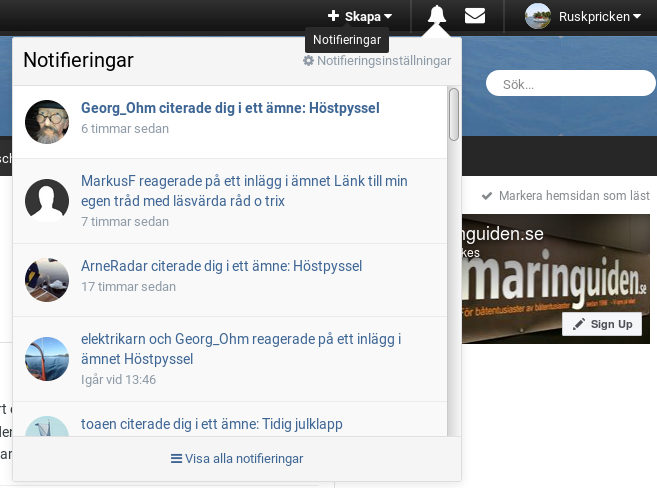Click Visa alla notifieringar link
This screenshot has width=657, height=488.
pyautogui.click(x=237, y=459)
